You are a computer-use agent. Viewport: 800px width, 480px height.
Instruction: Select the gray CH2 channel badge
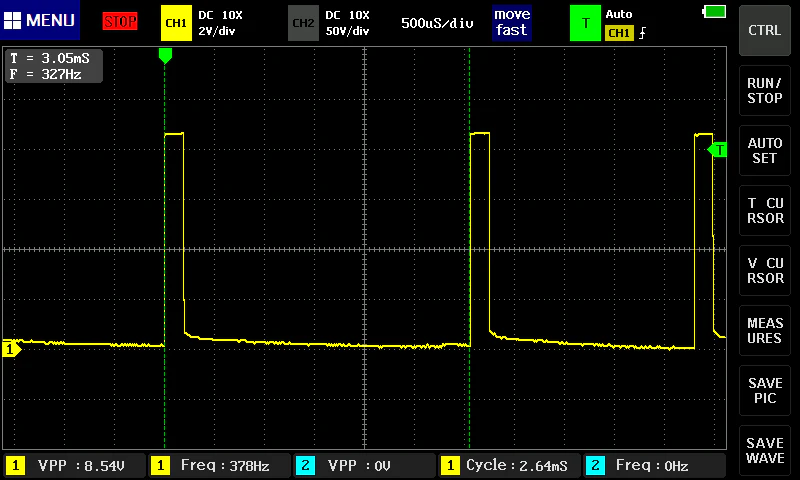point(303,23)
